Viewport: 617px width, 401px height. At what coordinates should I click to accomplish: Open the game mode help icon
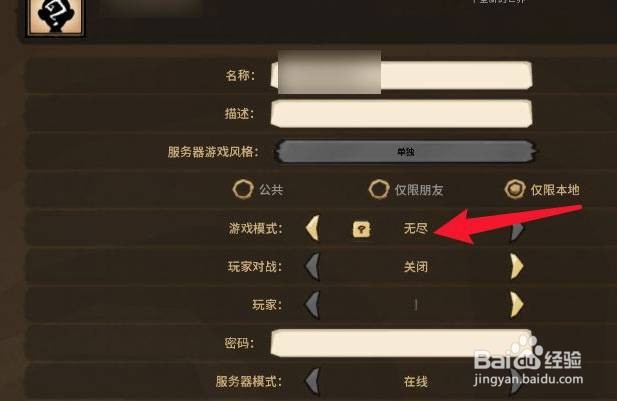point(362,229)
